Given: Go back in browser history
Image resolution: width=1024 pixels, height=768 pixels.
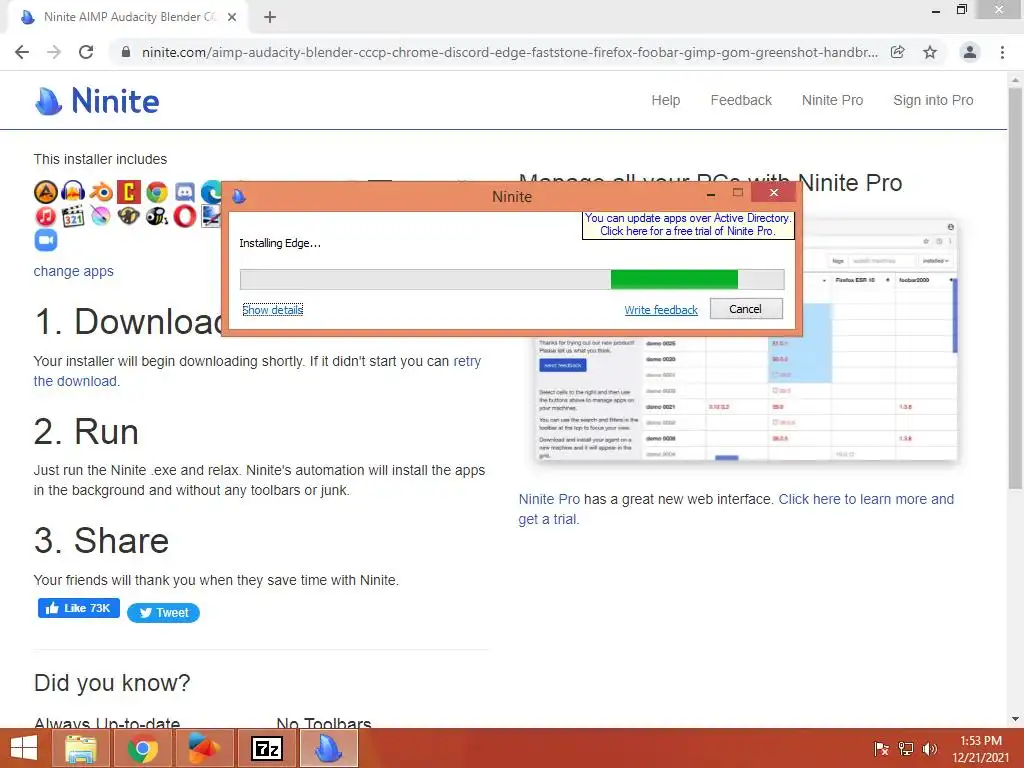Looking at the screenshot, I should tap(22, 52).
